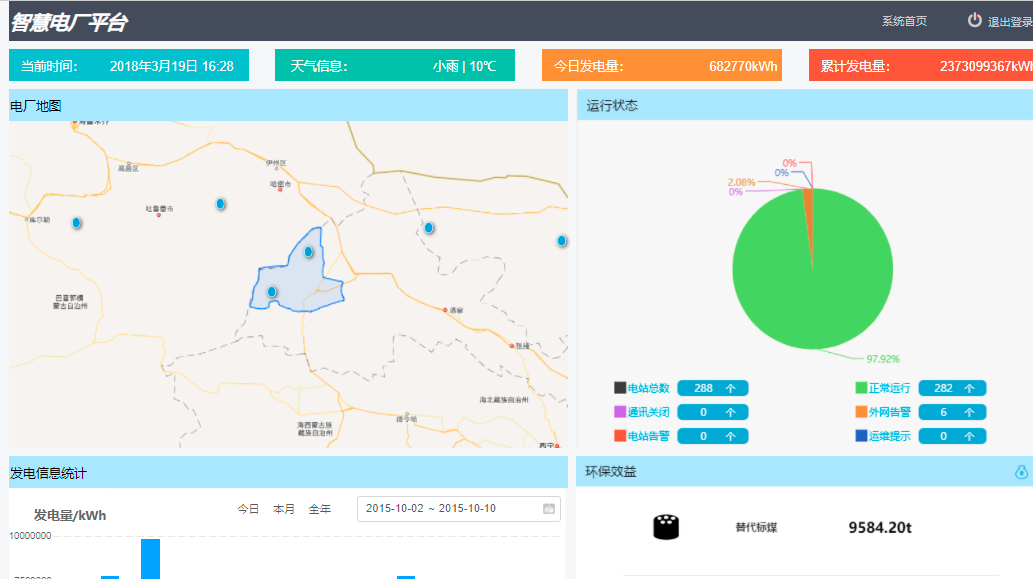Click the 2.08% pie chart label
The width and height of the screenshot is (1033, 579).
click(741, 182)
